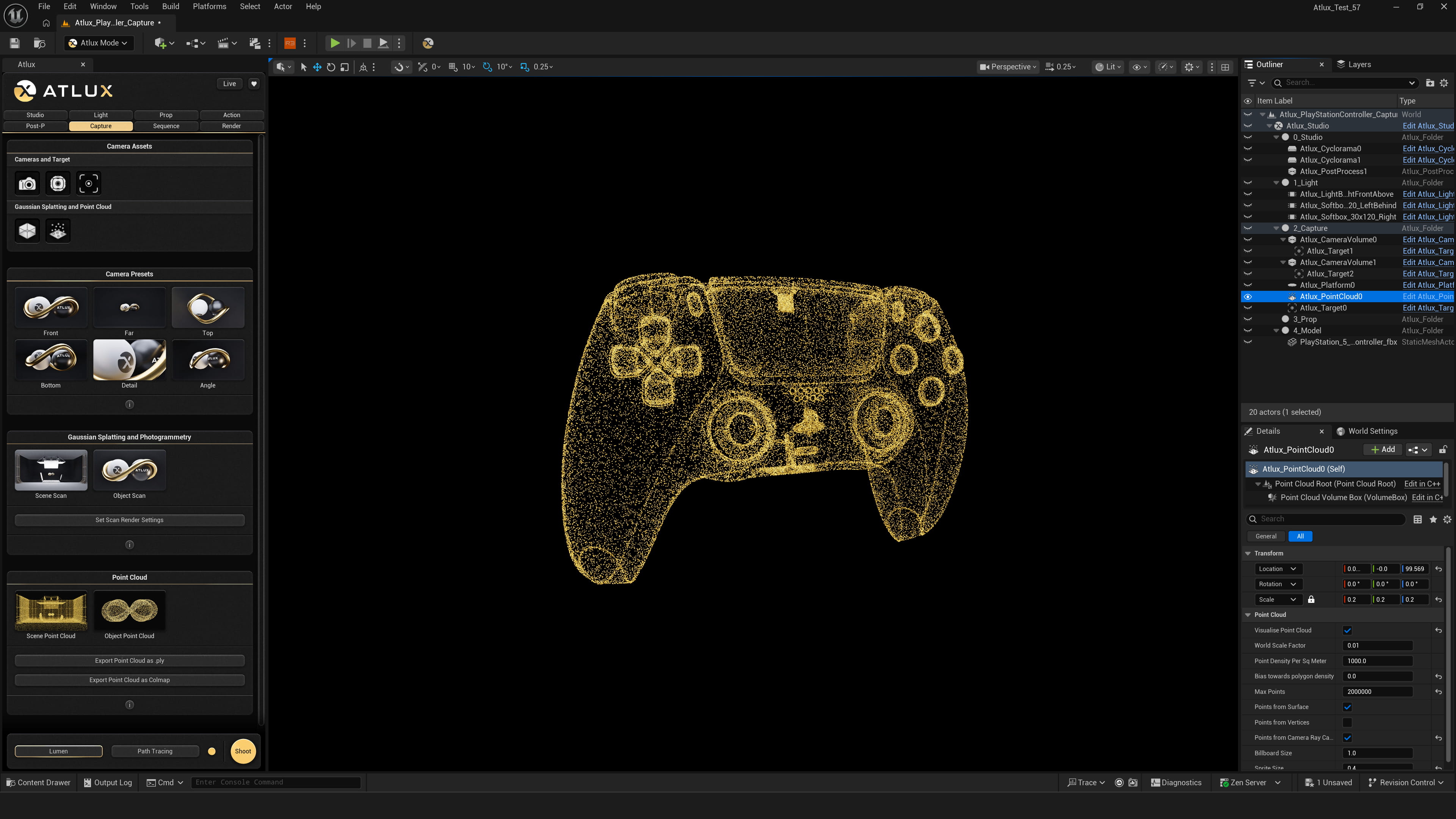The width and height of the screenshot is (1456, 819).
Task: Open the Perspective dropdown in the viewport
Action: (x=1008, y=67)
